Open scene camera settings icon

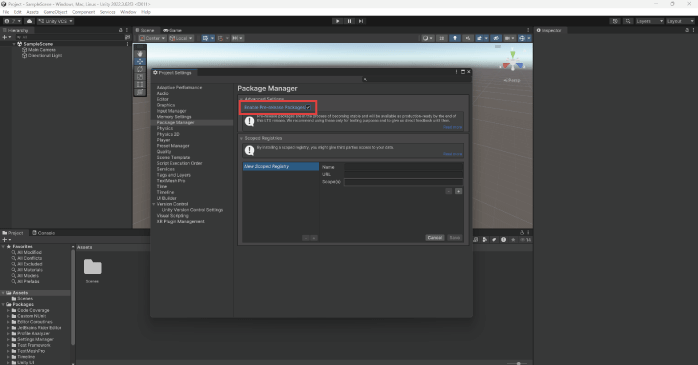509,38
